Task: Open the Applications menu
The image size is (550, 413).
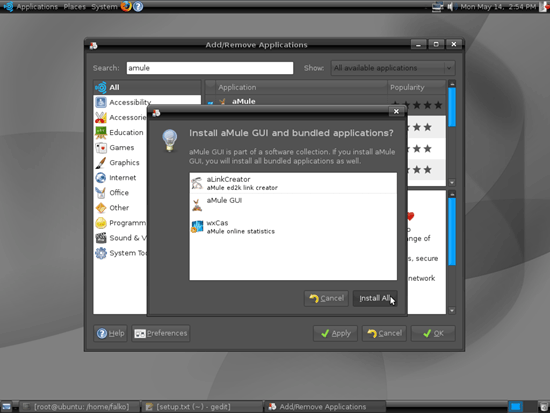Action: coord(37,7)
